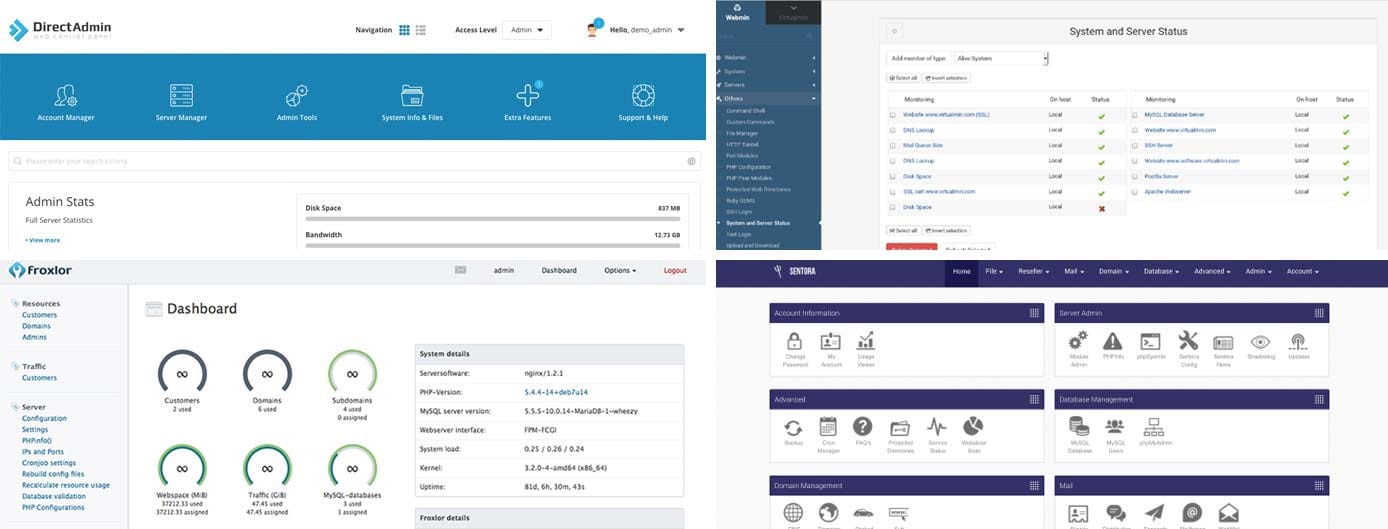Click the Disk Space usage bar in DirectAdmin
The height and width of the screenshot is (529, 1388).
tap(493, 218)
